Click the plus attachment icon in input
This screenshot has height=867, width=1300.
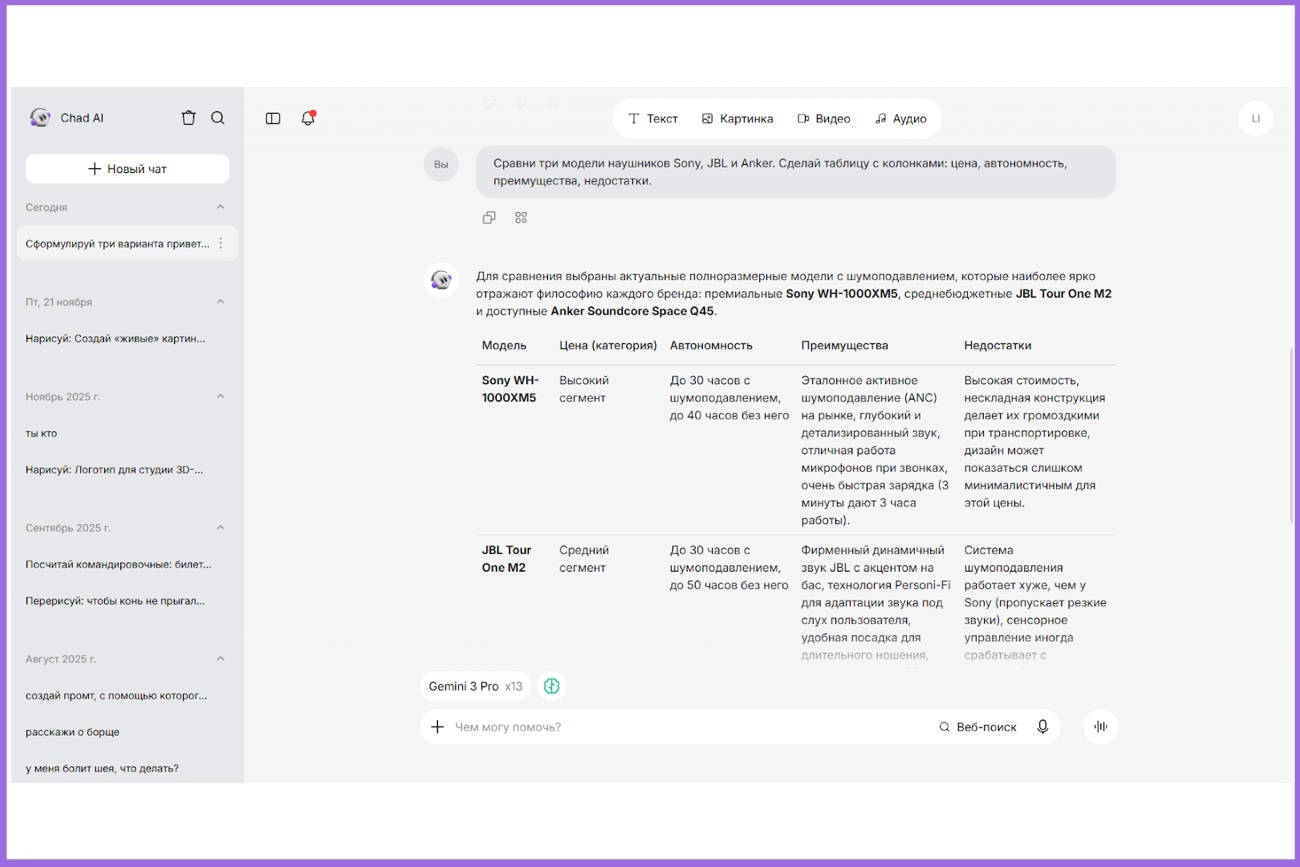coord(437,727)
